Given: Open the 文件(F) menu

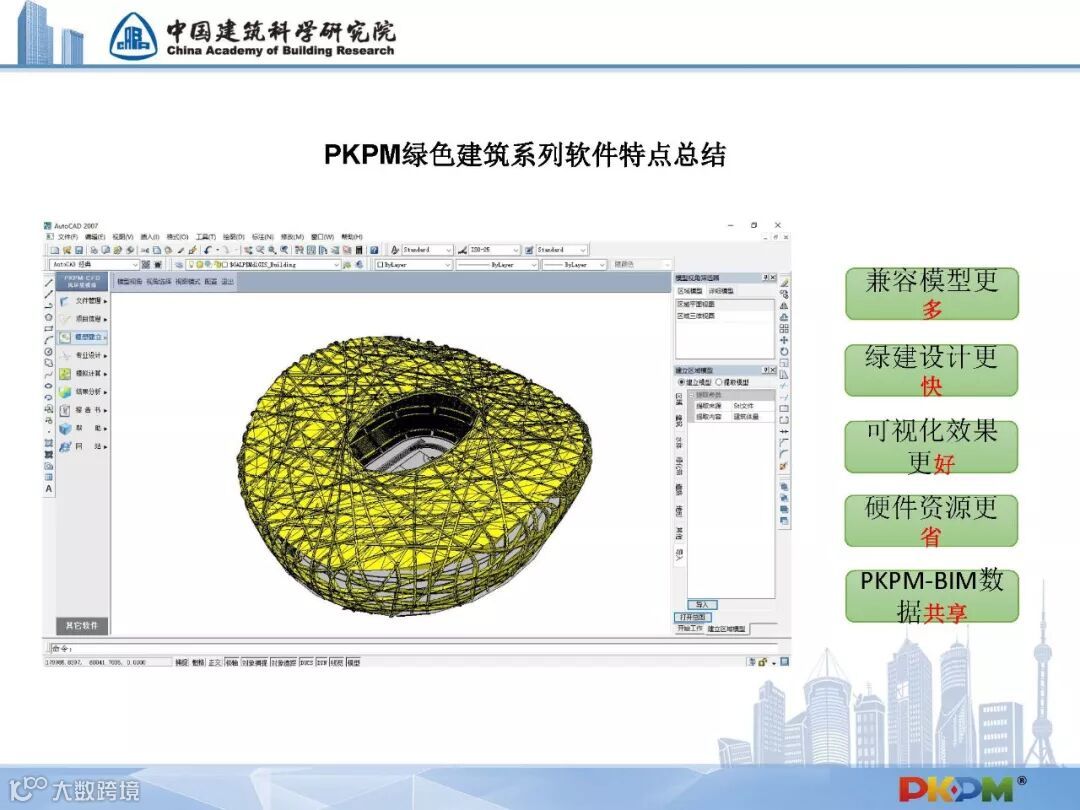Looking at the screenshot, I should (68, 237).
